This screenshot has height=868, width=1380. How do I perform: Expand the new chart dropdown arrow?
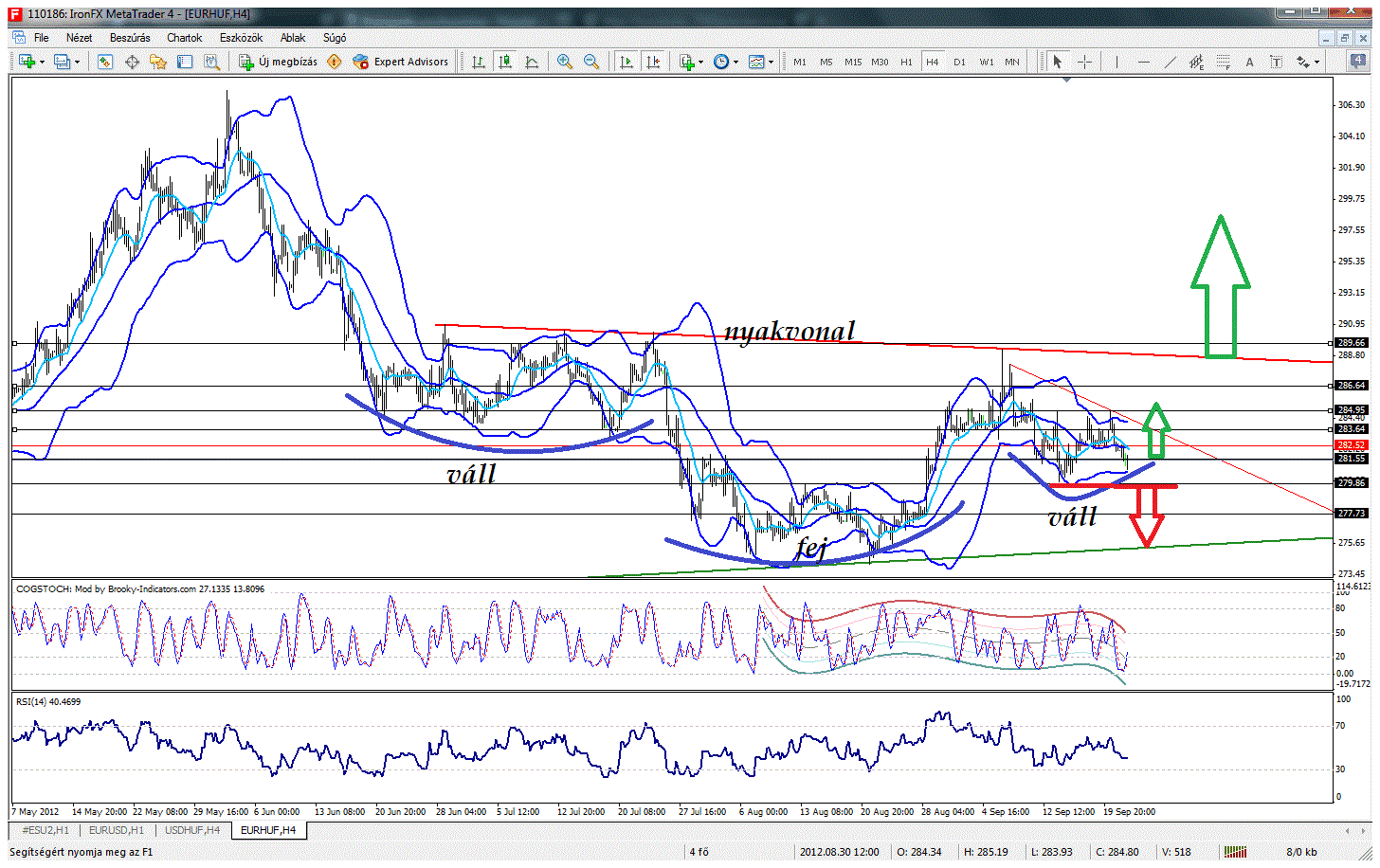pos(40,63)
